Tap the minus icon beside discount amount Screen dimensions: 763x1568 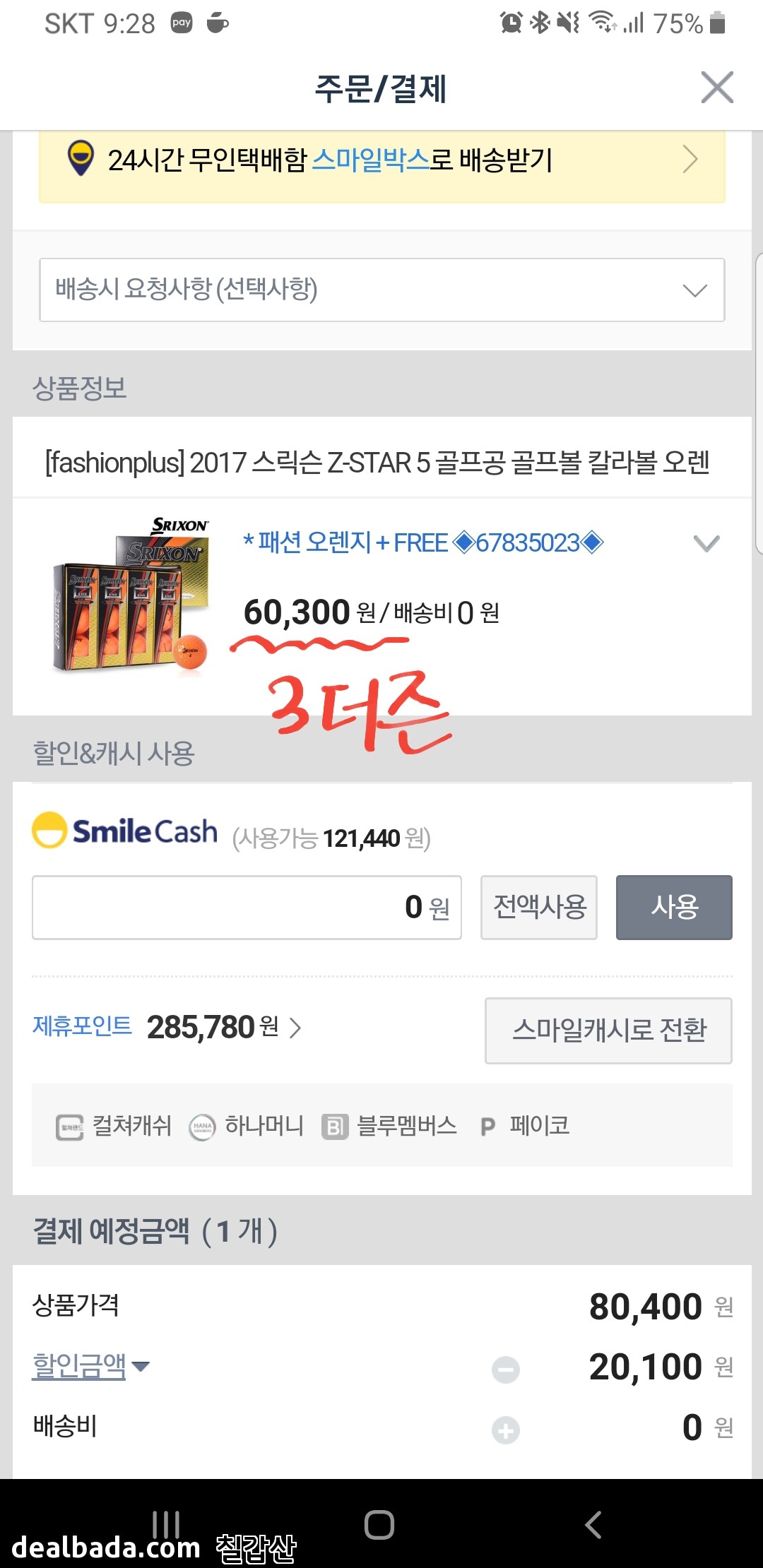click(506, 1370)
